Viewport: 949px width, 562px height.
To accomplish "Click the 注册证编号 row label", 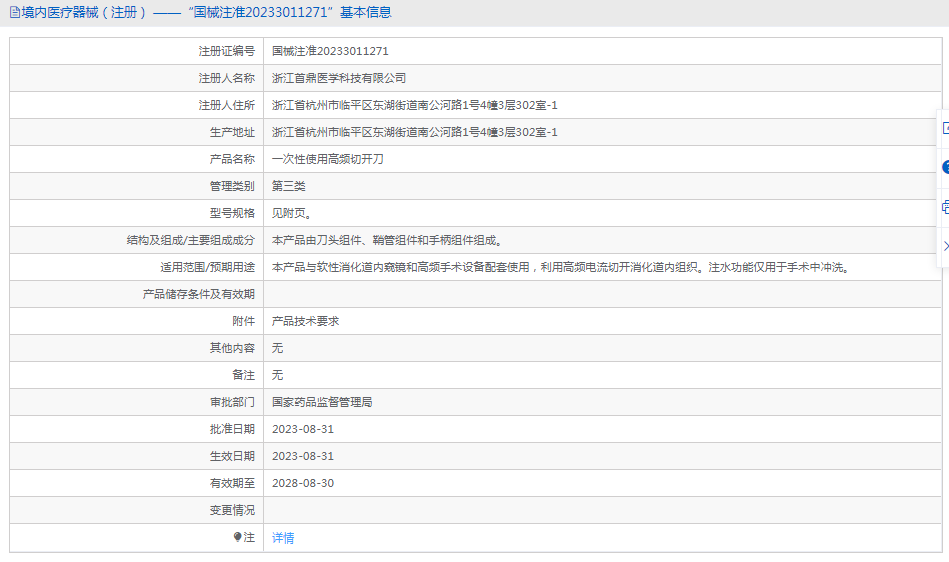I will click(226, 51).
